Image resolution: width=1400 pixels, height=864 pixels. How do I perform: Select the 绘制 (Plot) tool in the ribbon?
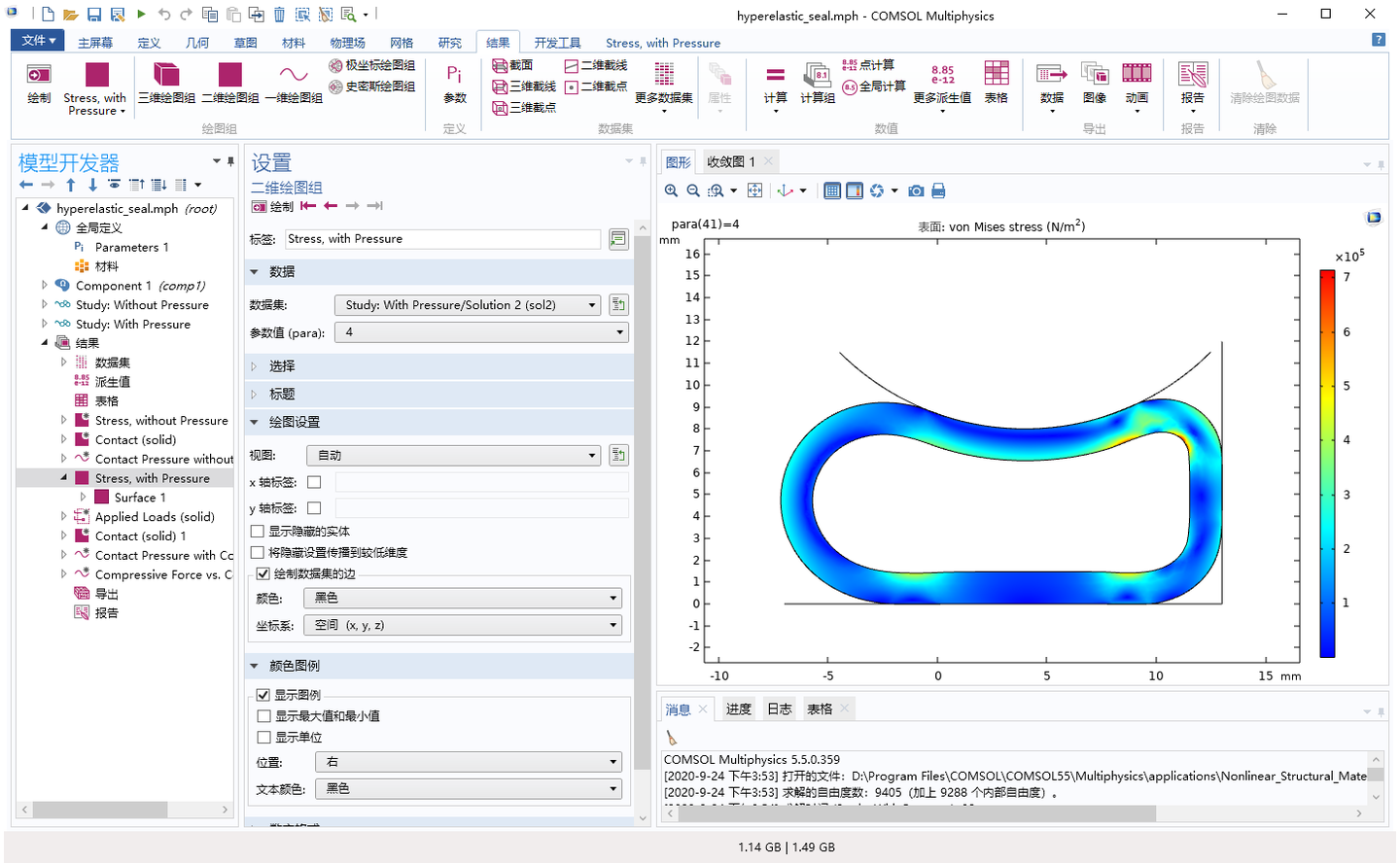[38, 86]
